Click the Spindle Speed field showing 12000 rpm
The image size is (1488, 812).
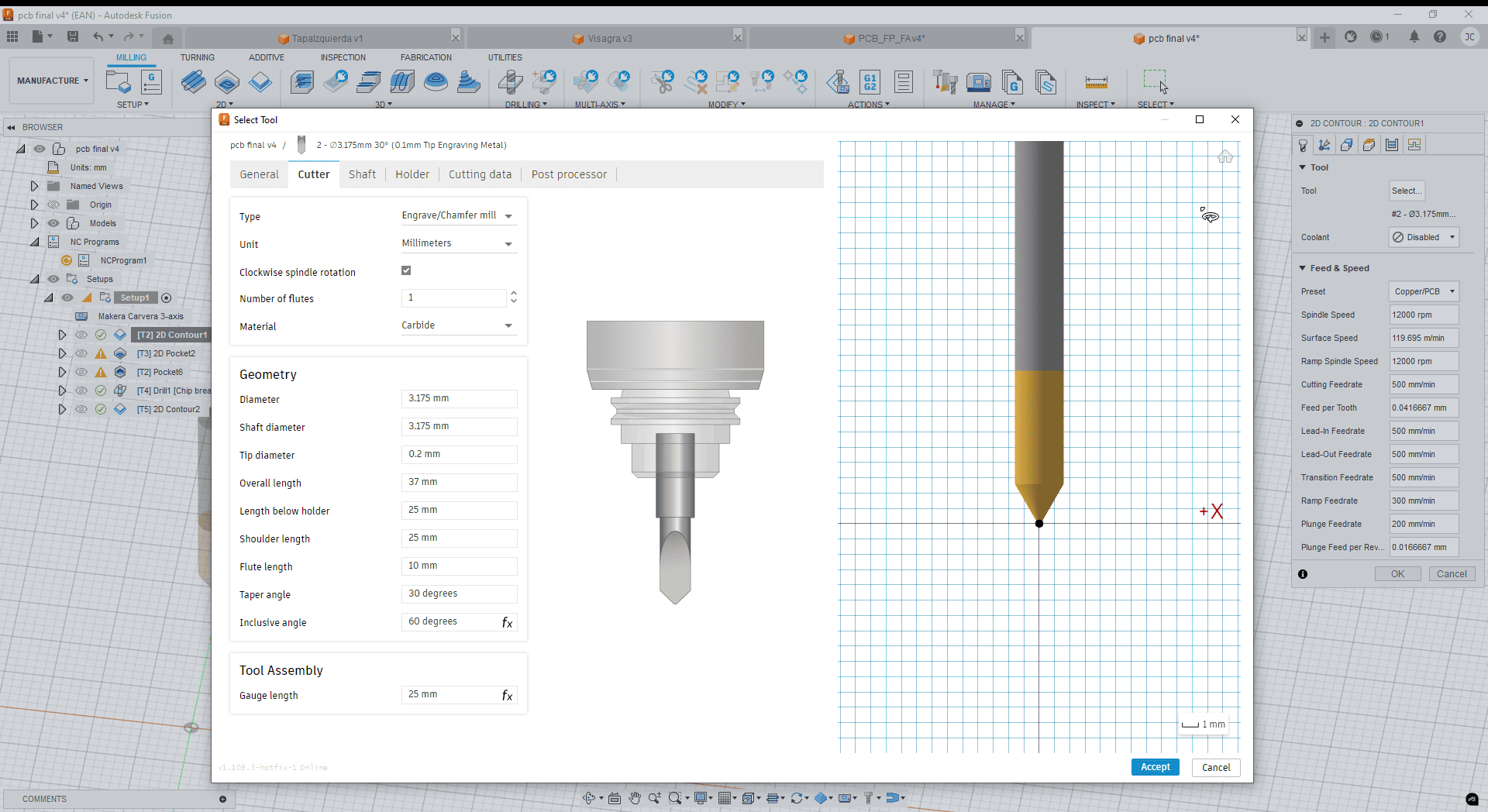(x=1424, y=315)
